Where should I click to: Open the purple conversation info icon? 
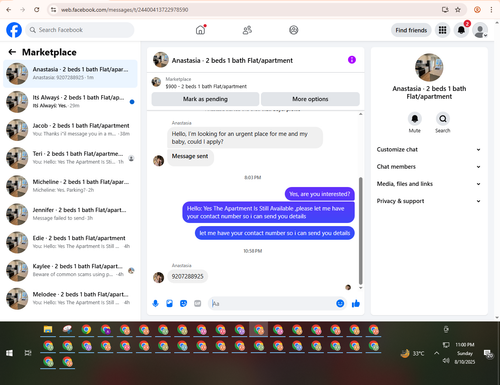[x=352, y=60]
